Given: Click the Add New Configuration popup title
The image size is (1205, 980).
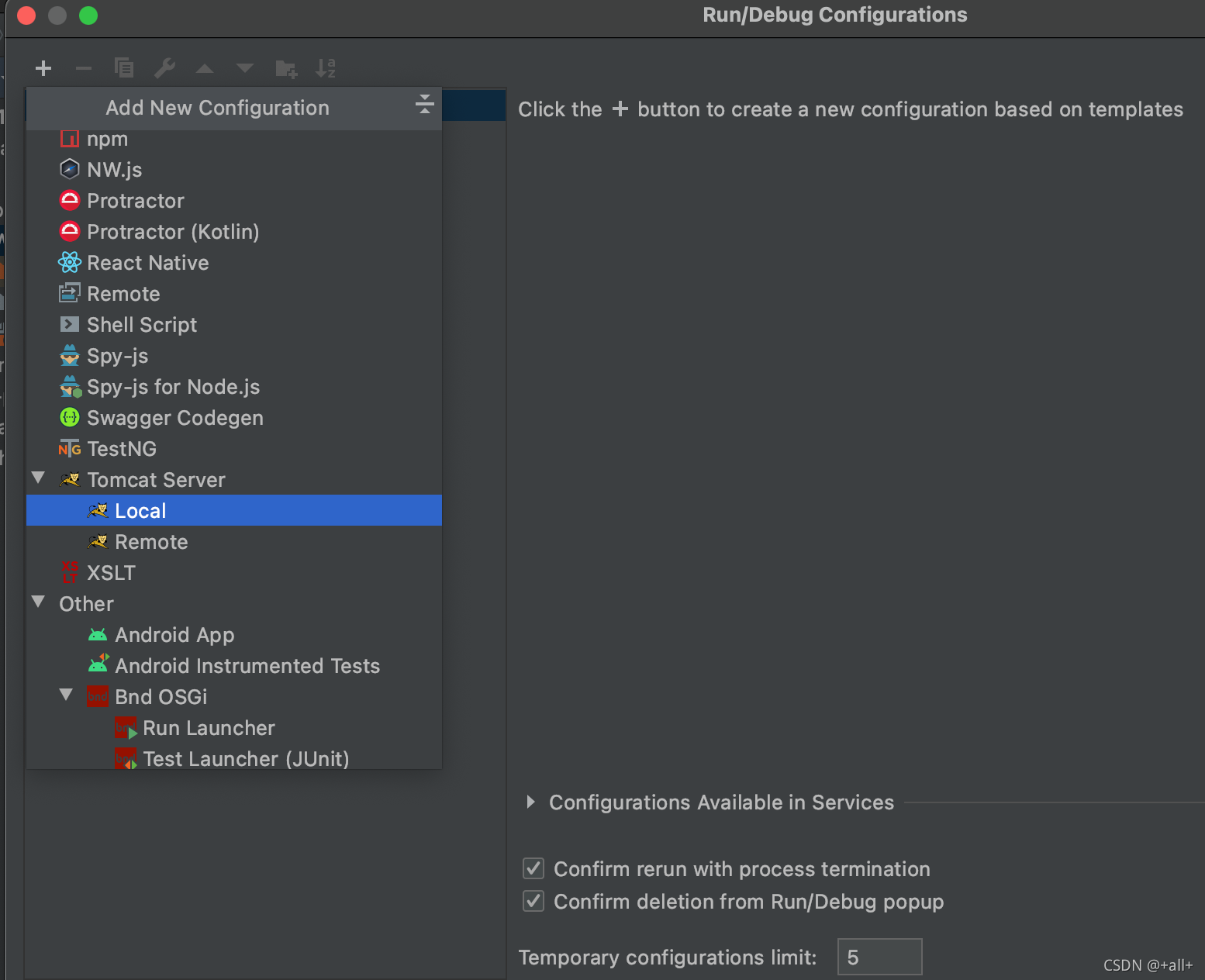Looking at the screenshot, I should (x=217, y=108).
